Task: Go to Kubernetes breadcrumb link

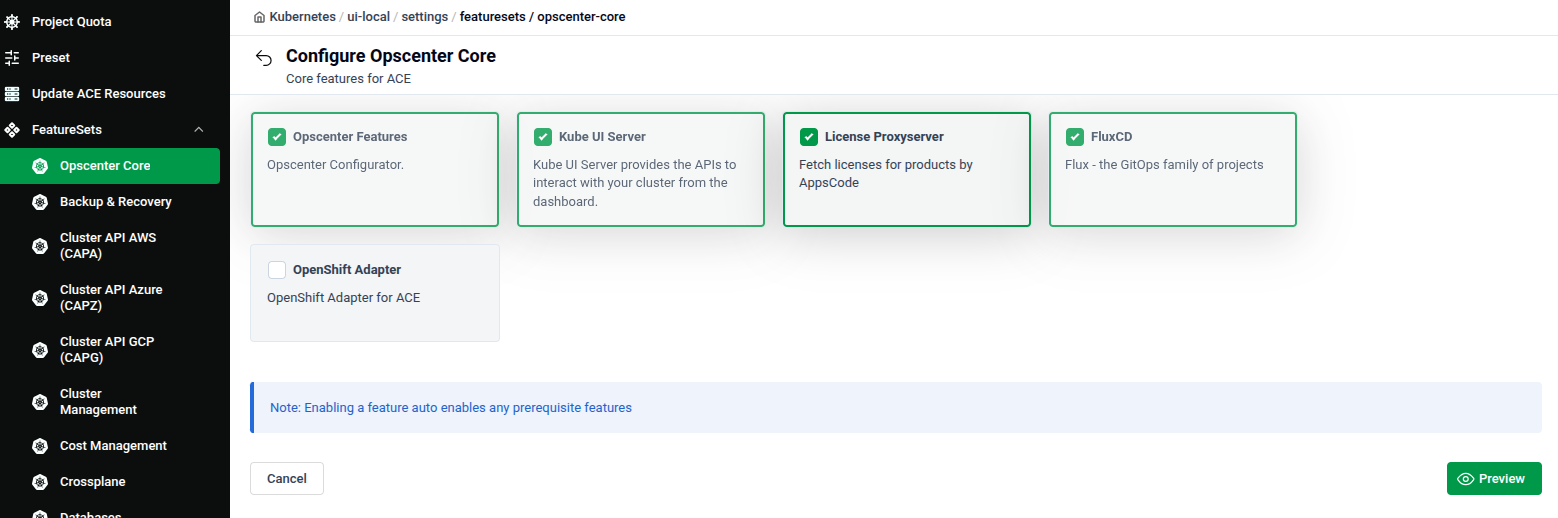Action: [302, 17]
